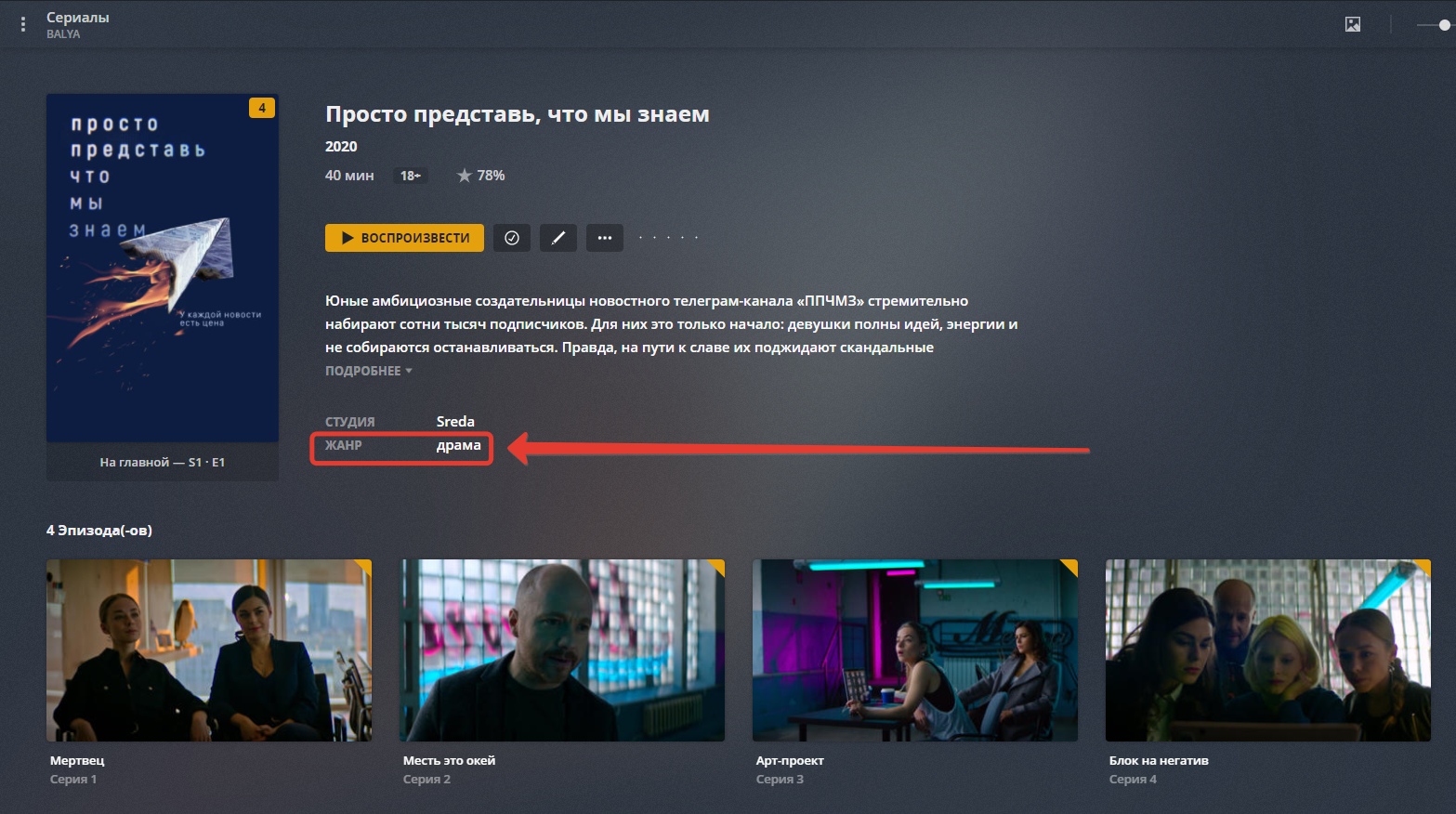This screenshot has height=814, width=1456.
Task: Click the show poster image
Action: (x=163, y=268)
